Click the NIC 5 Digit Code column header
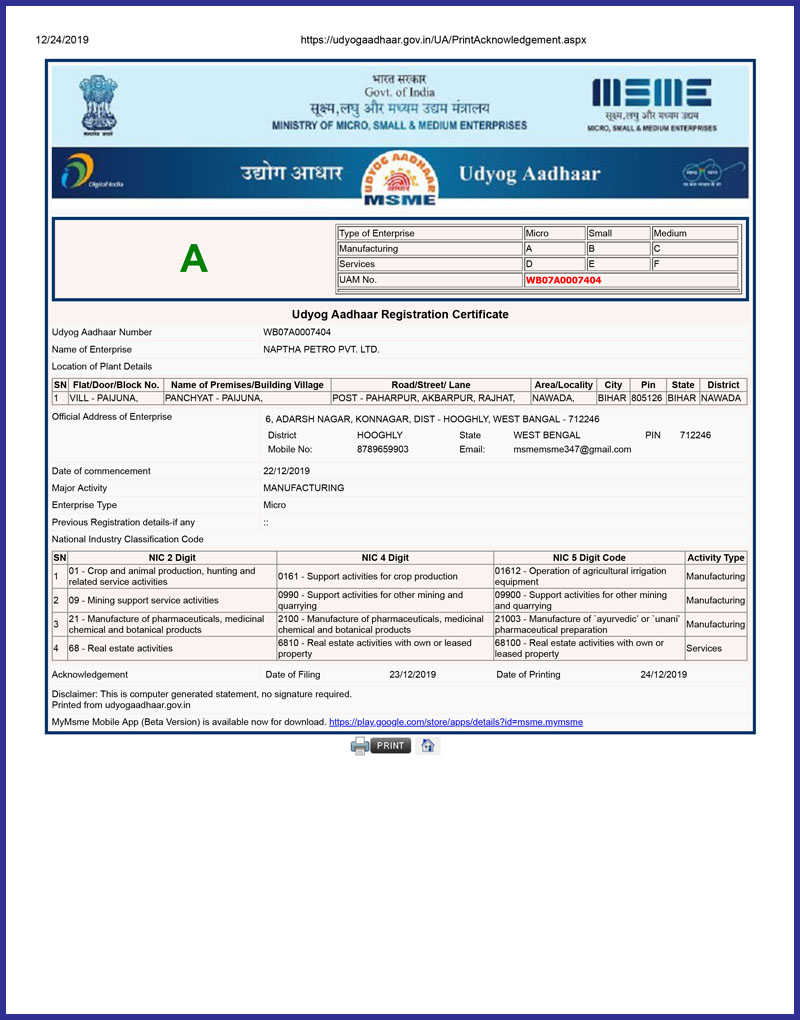 [589, 558]
